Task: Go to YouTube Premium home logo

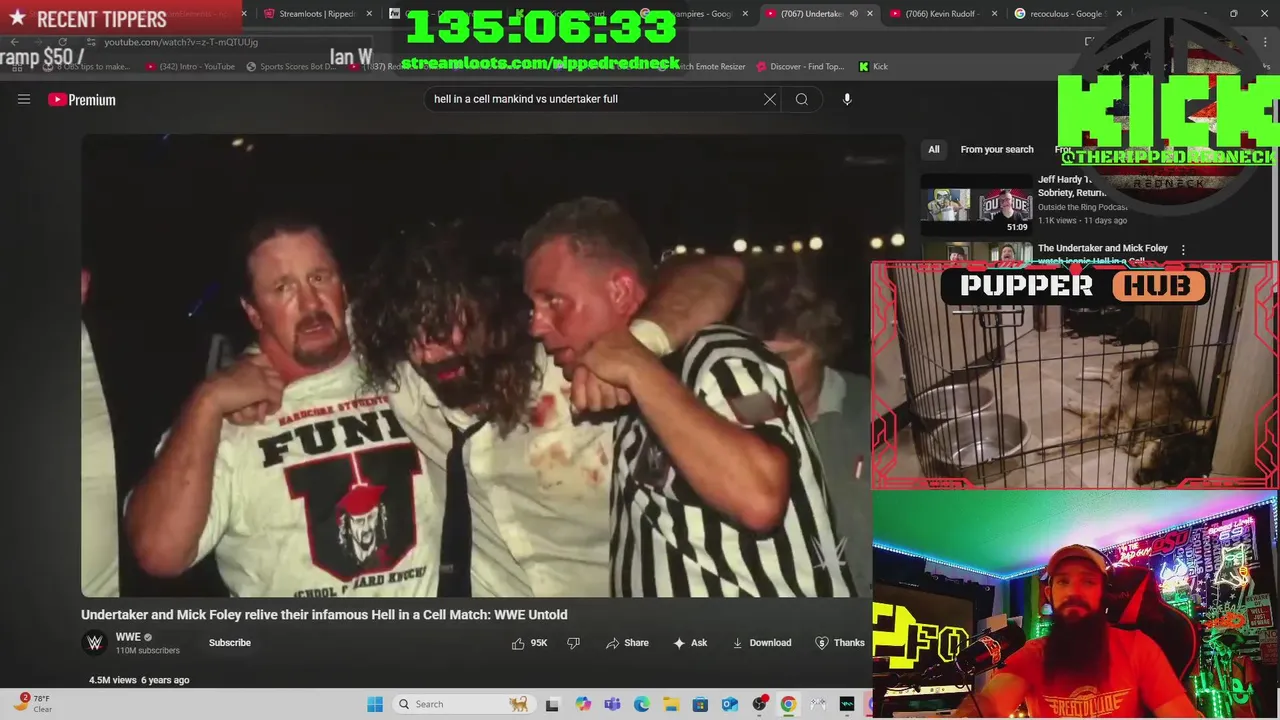Action: click(x=82, y=100)
